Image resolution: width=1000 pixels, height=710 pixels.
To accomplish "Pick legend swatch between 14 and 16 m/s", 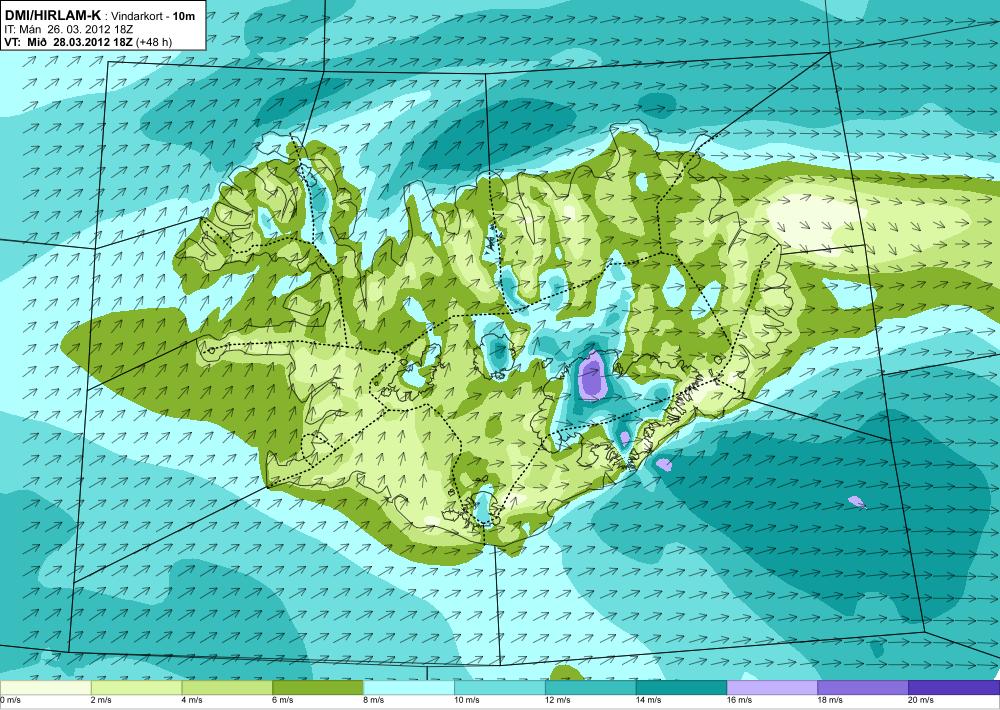I will [681, 687].
